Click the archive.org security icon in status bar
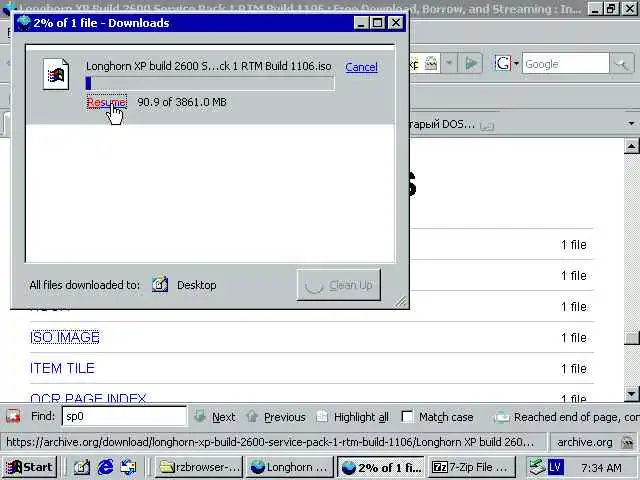 626,442
